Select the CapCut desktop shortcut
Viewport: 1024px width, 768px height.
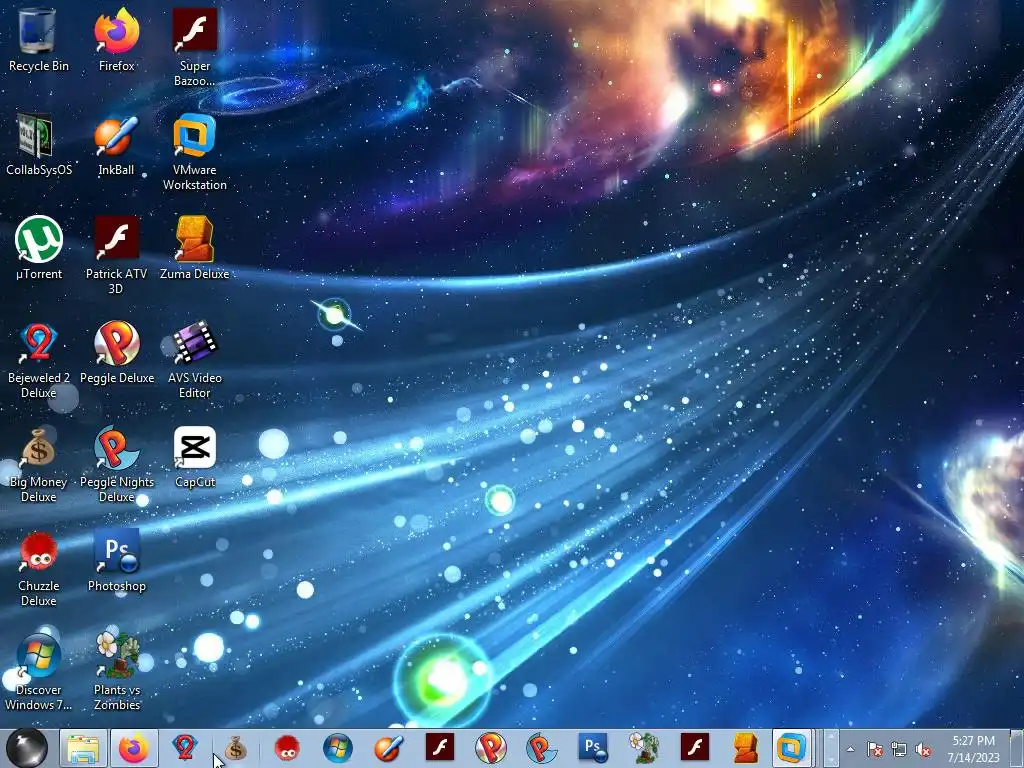click(x=195, y=456)
